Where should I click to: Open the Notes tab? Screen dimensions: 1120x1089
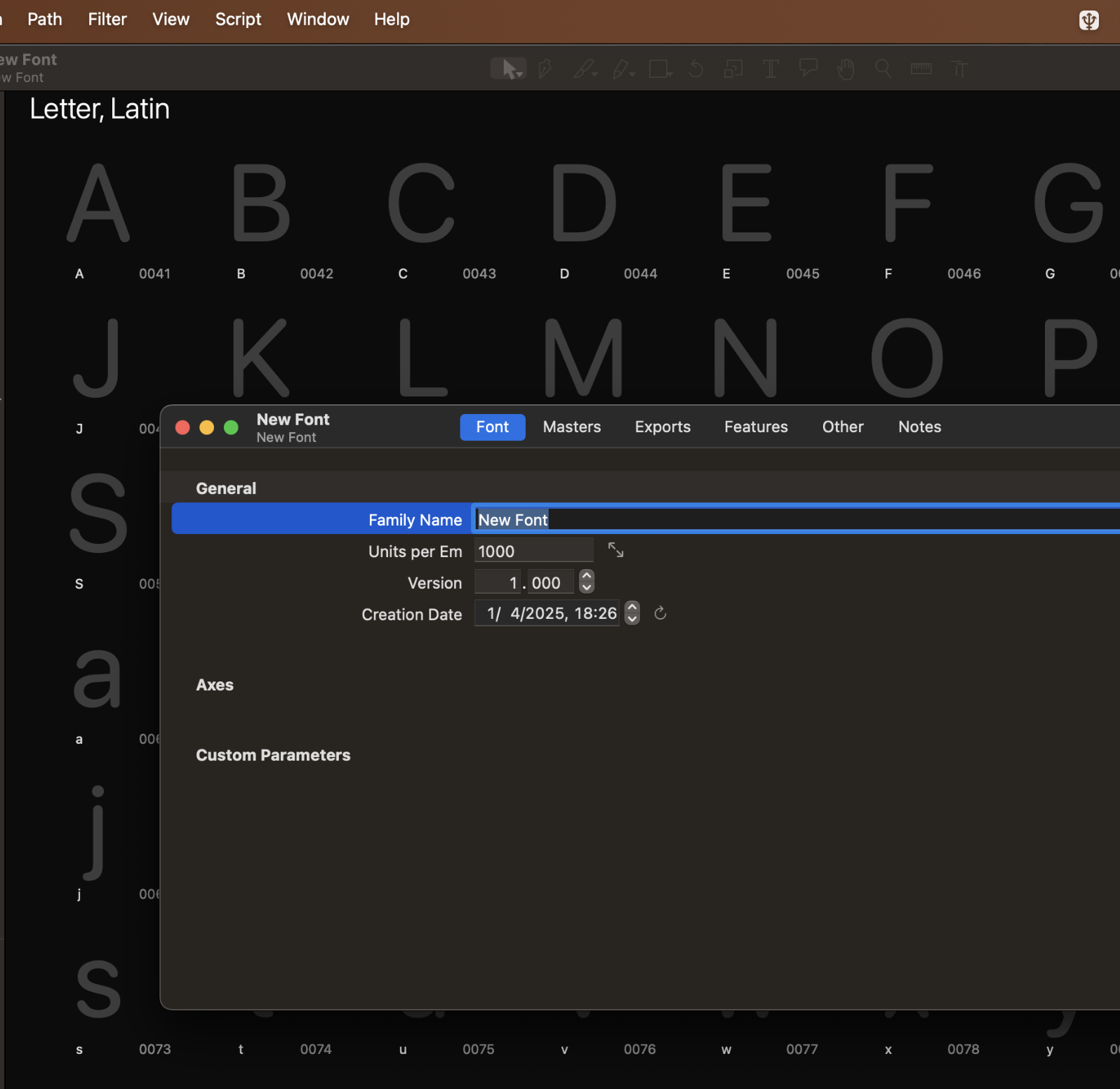coord(919,427)
